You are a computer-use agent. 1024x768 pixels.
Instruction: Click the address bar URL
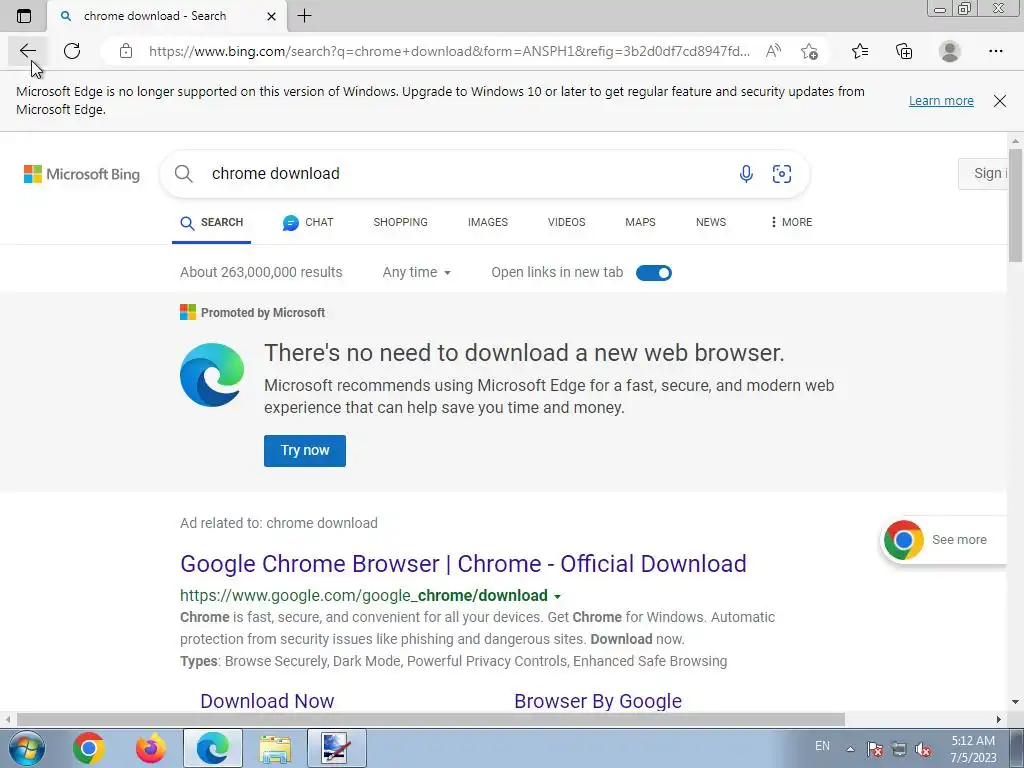449,51
